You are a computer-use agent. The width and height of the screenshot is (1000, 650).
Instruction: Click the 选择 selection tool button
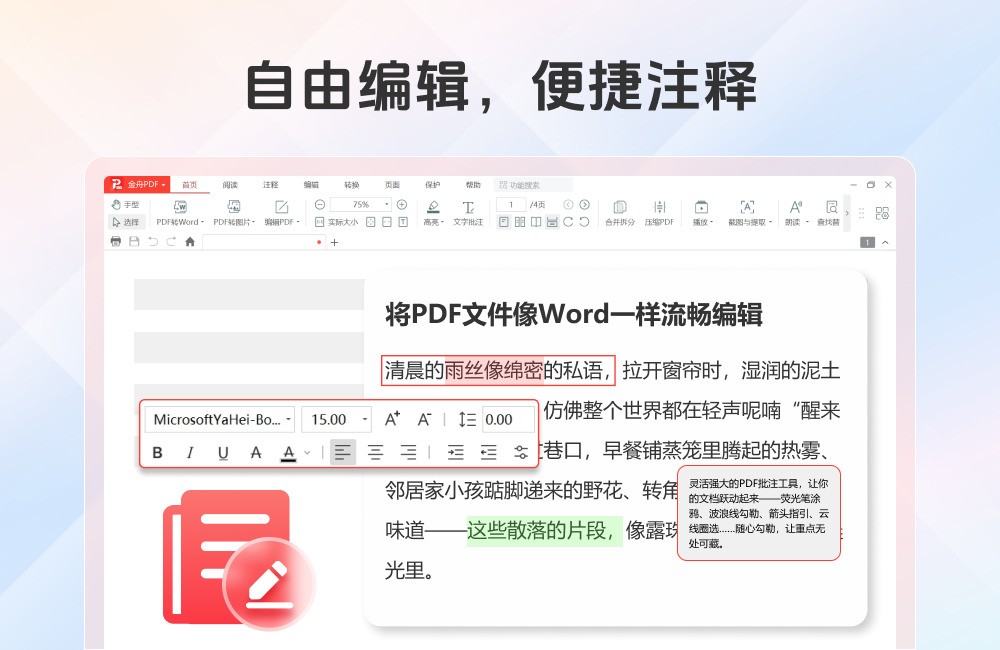tap(126, 222)
